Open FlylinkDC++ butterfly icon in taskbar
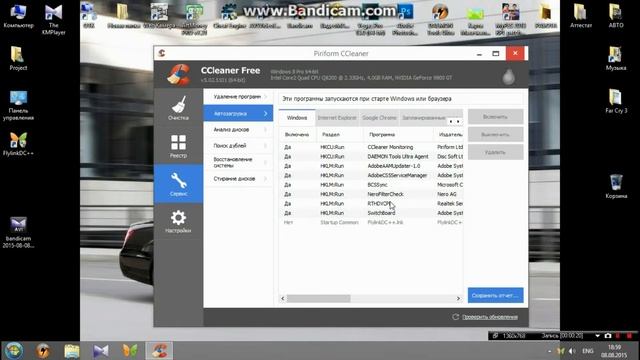The height and width of the screenshot is (360, 640). 130,351
